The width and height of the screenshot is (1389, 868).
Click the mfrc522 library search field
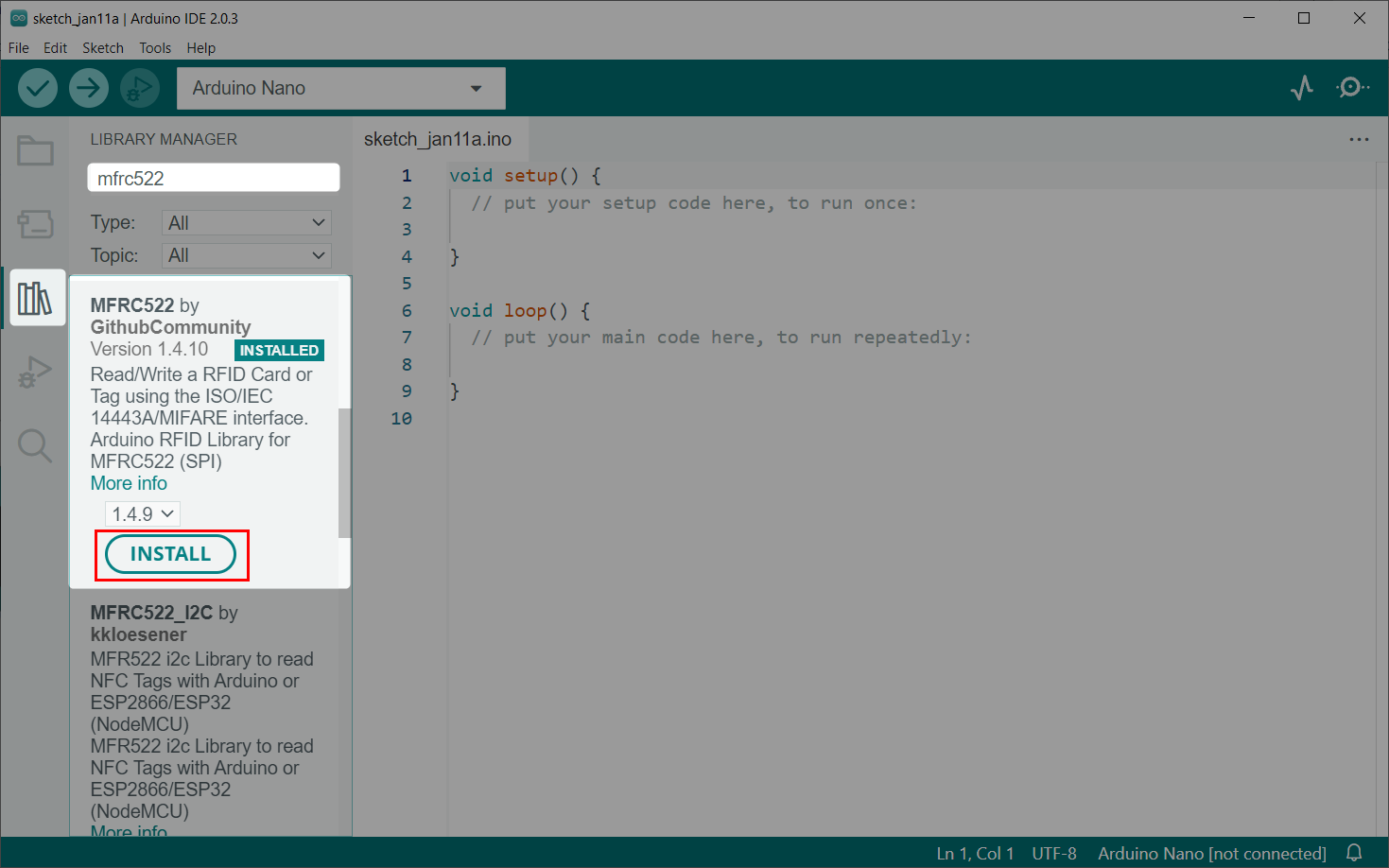pos(214,178)
